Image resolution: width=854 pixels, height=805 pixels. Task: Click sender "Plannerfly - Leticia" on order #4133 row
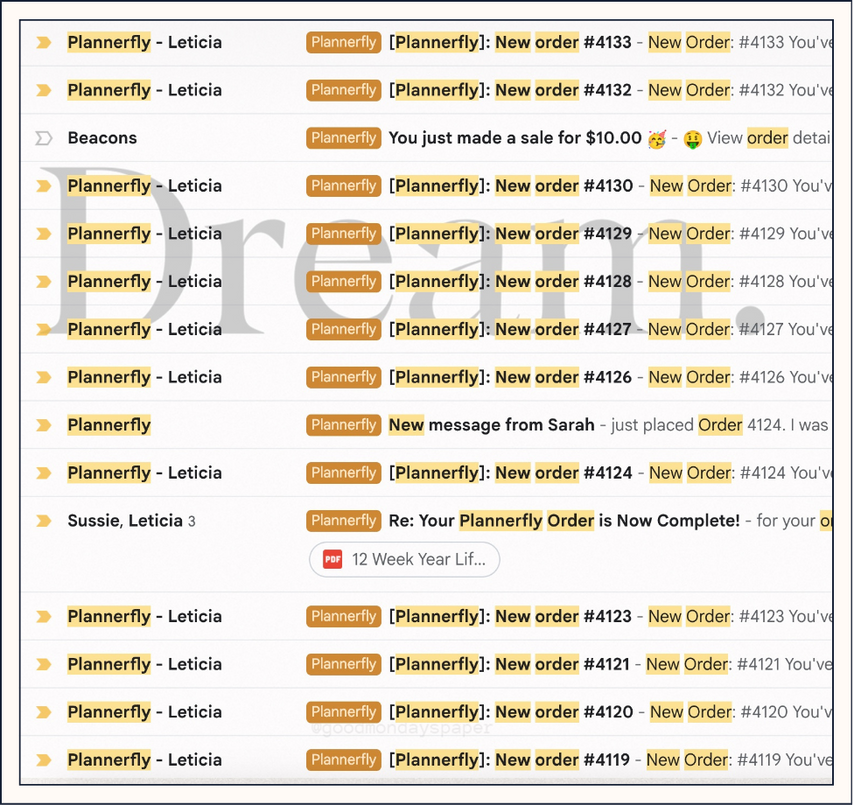pos(145,42)
